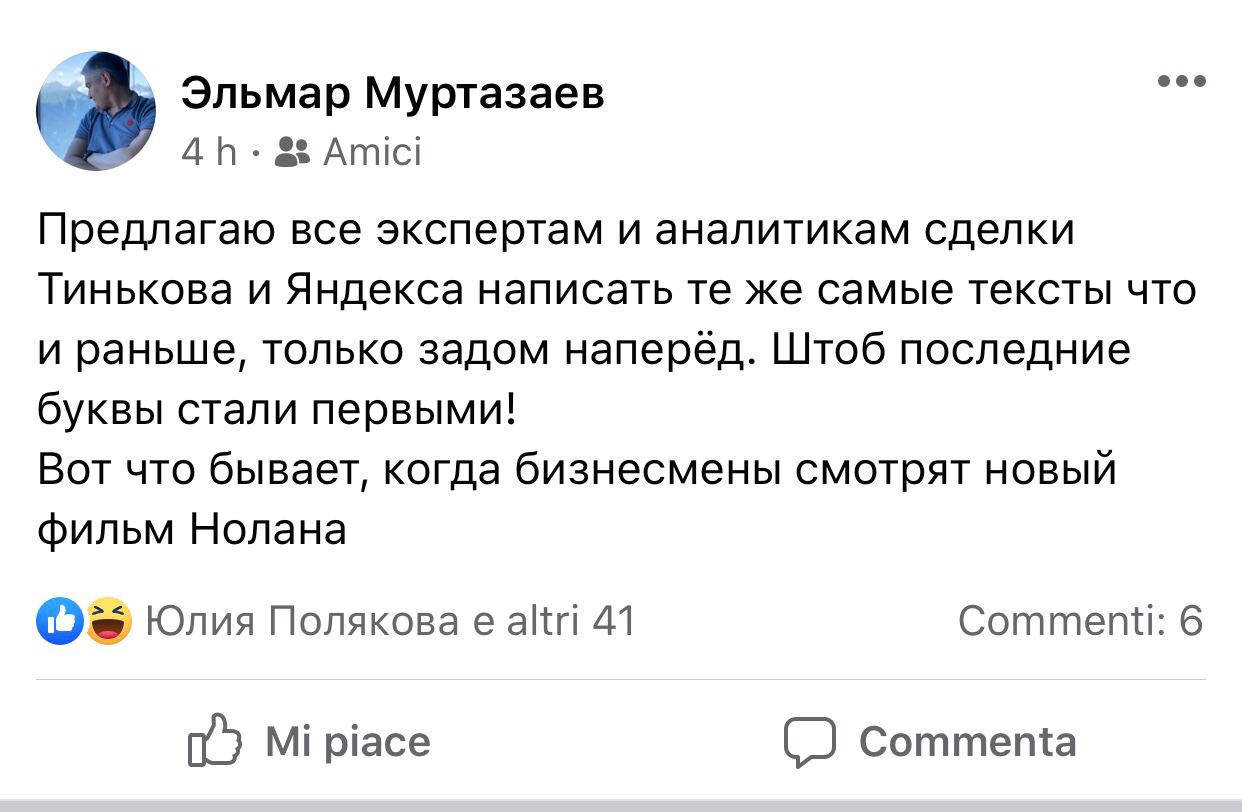The height and width of the screenshot is (812, 1242).
Task: Click the words фильм Нолана in the post
Action: click(192, 528)
